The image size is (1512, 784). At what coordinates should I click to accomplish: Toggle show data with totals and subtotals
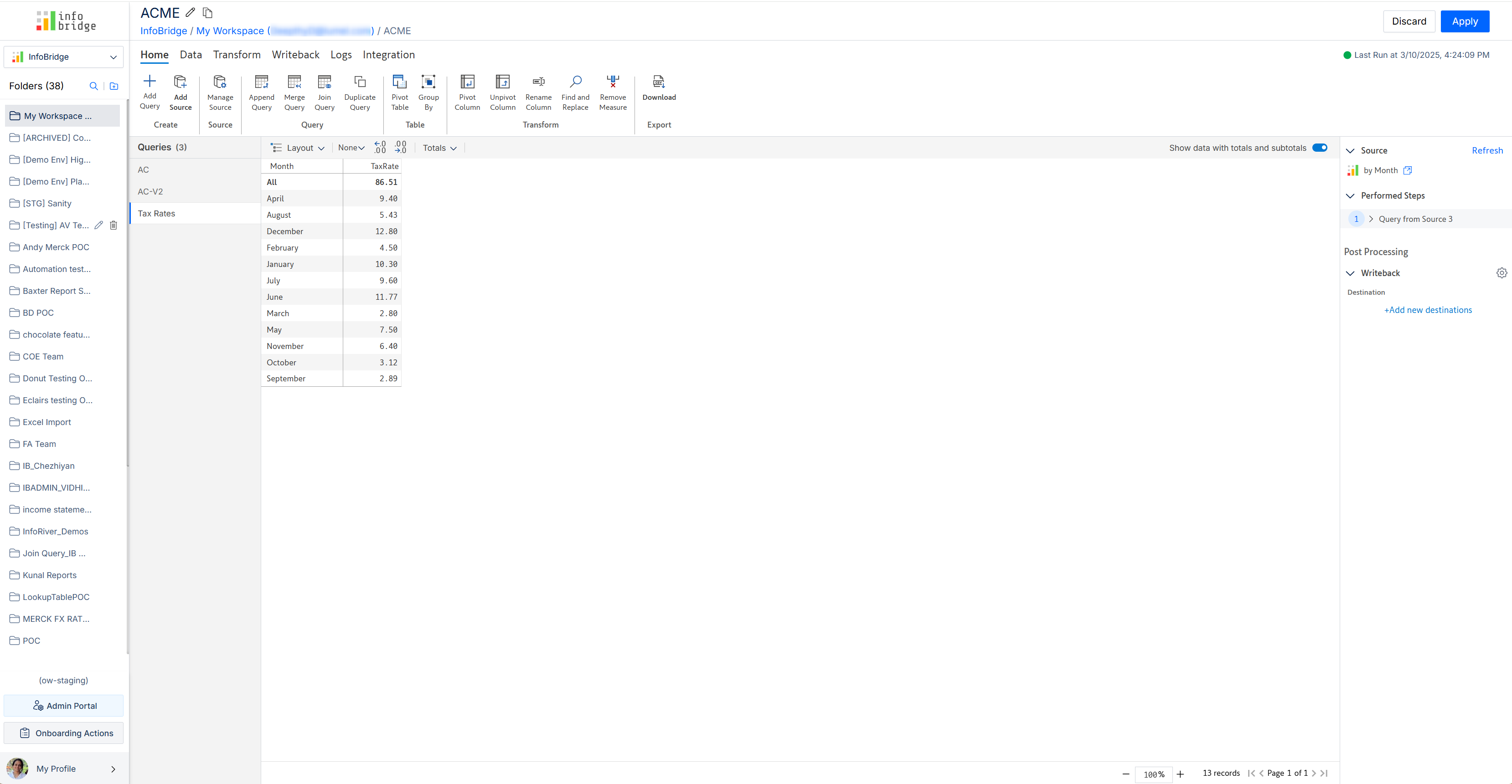(1320, 148)
